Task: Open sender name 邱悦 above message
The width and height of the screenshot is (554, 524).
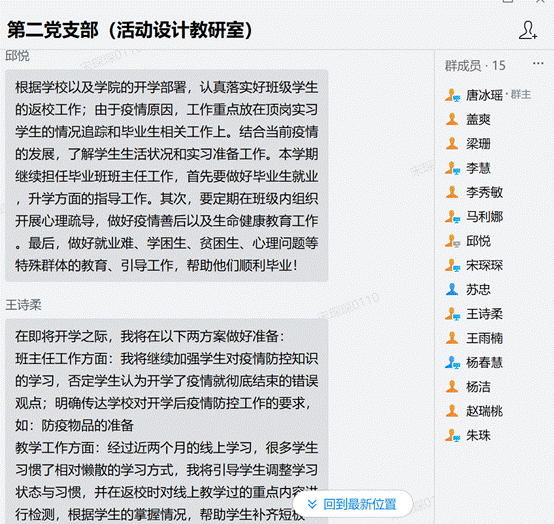Action: (x=17, y=56)
